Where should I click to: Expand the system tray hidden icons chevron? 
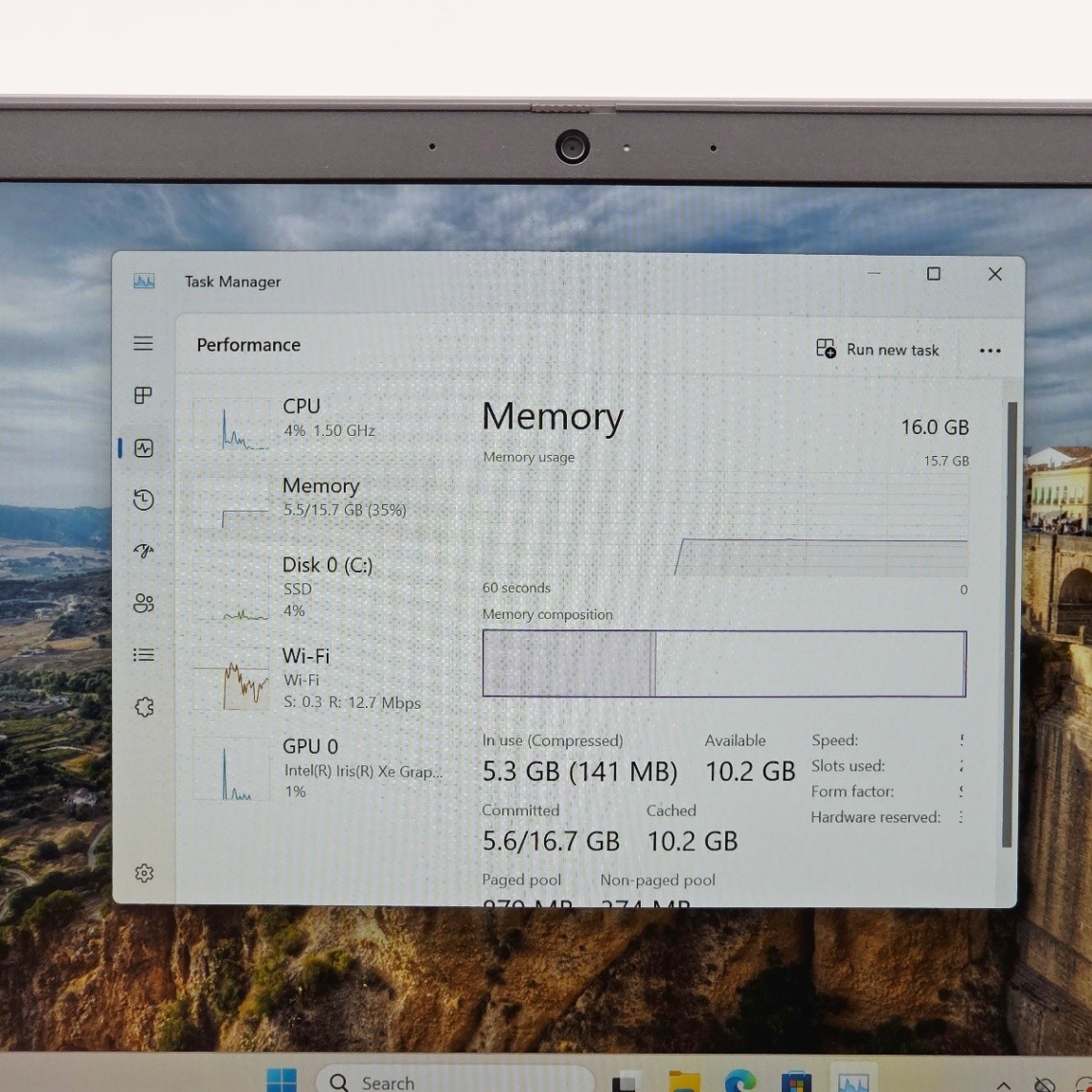(x=1004, y=1085)
